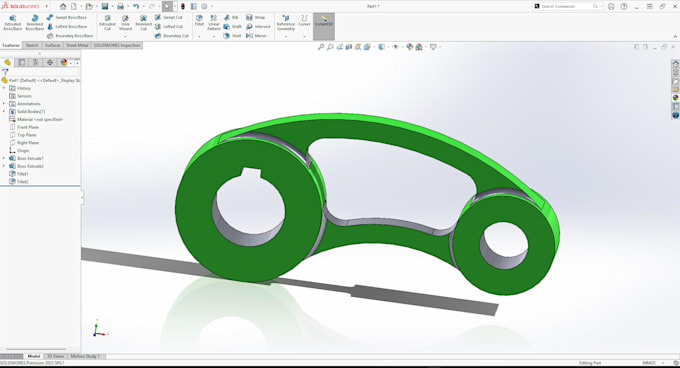The width and height of the screenshot is (680, 368).
Task: Open the DisplayManager color ball tab
Action: [x=64, y=62]
